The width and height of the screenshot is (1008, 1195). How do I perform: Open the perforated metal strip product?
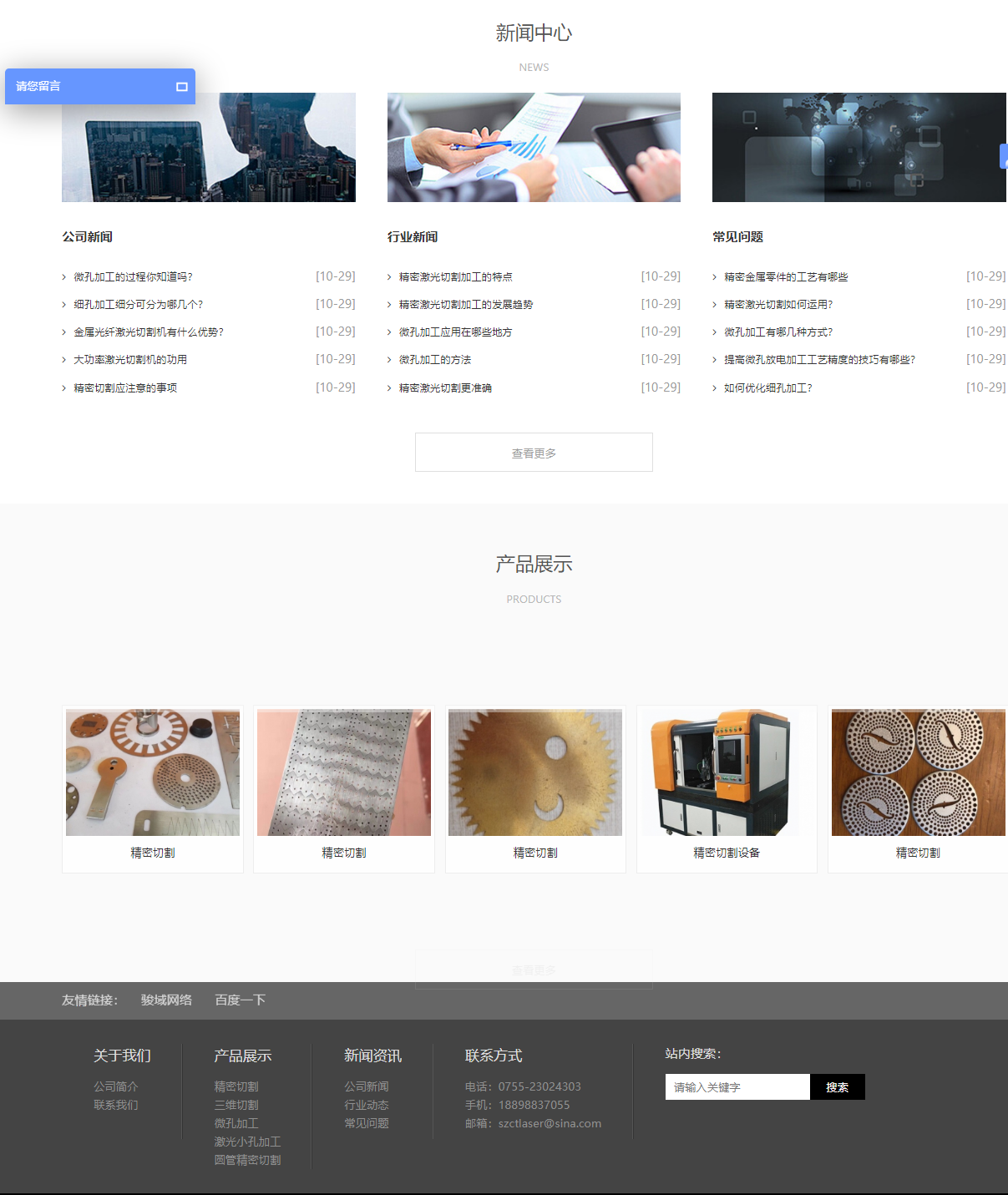pyautogui.click(x=344, y=773)
